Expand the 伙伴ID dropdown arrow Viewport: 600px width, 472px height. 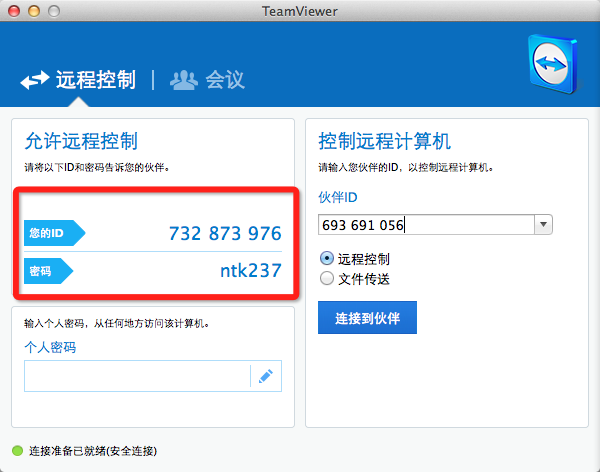coord(543,225)
